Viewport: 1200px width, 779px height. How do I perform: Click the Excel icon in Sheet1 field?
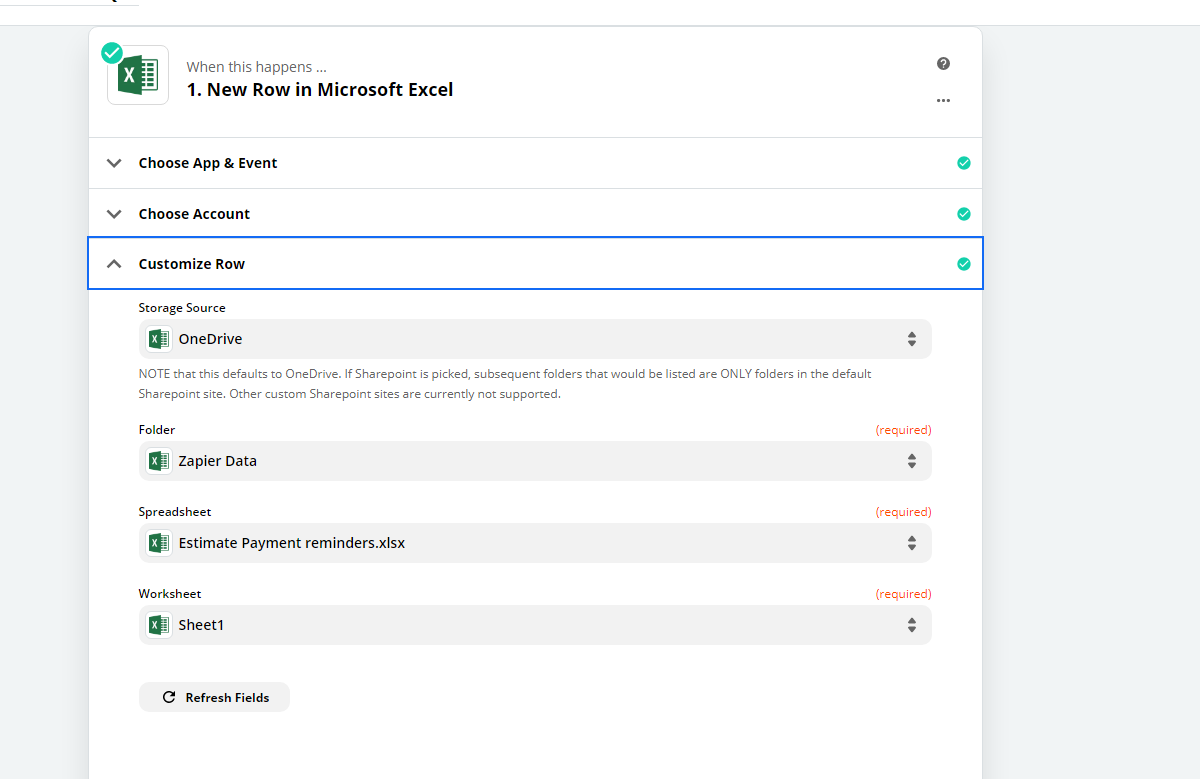tap(157, 625)
